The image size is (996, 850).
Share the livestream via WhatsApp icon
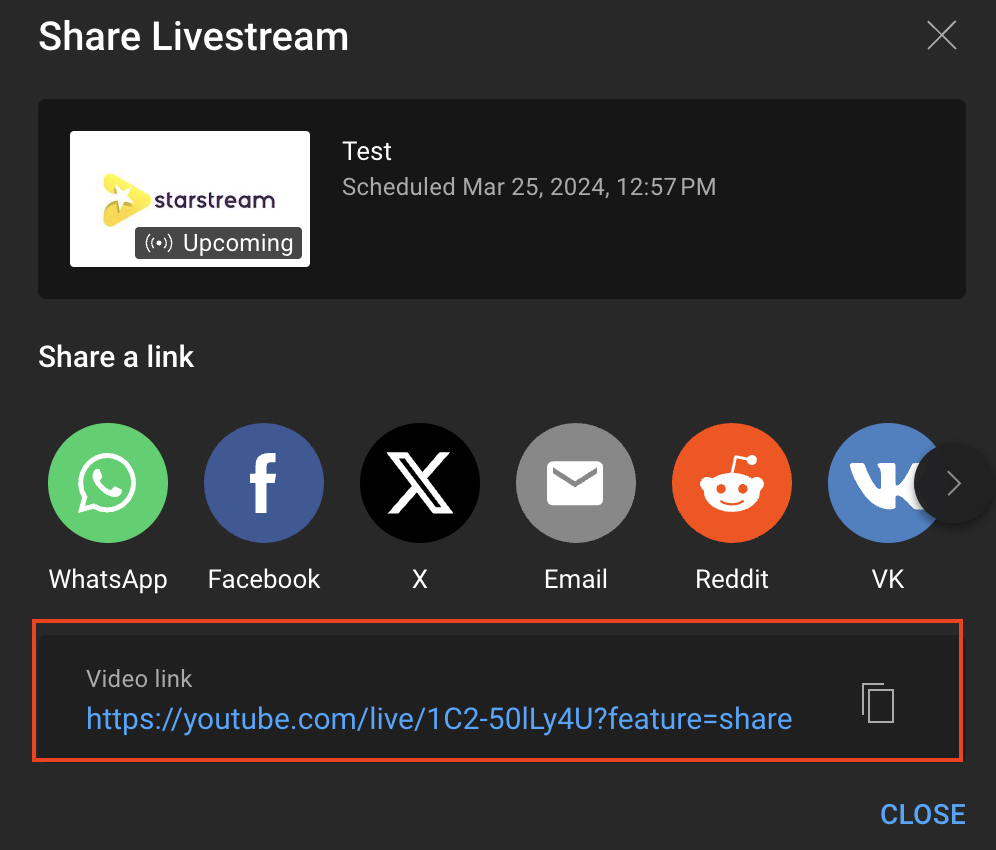pyautogui.click(x=108, y=484)
